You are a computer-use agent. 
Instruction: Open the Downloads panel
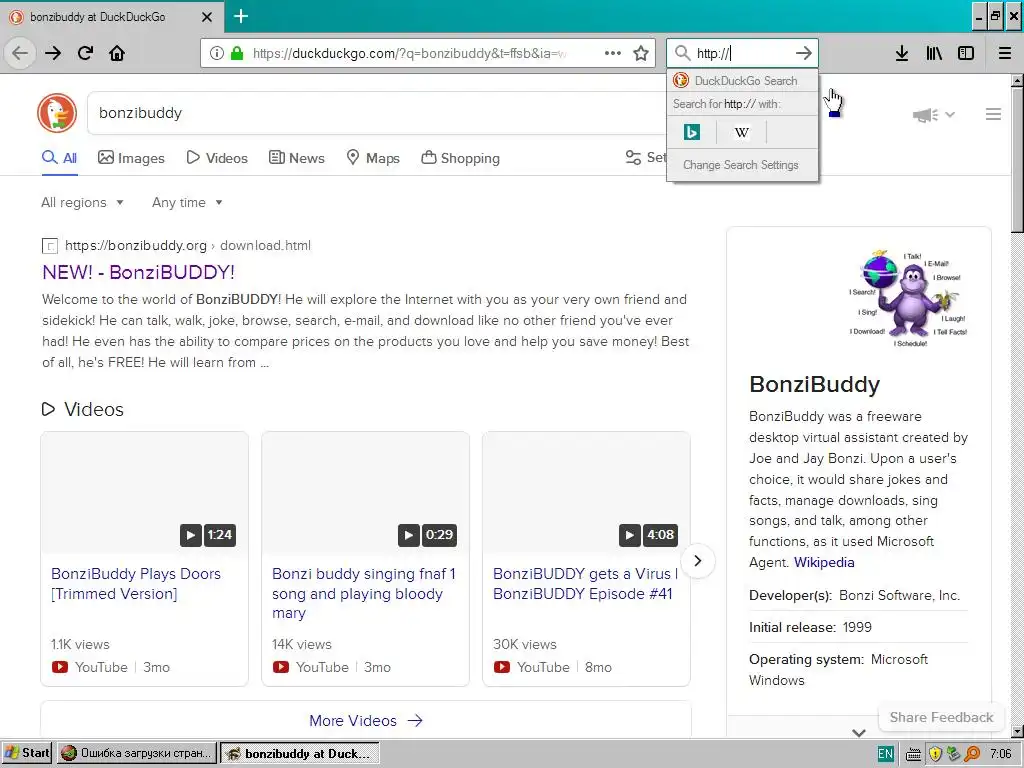pos(902,53)
